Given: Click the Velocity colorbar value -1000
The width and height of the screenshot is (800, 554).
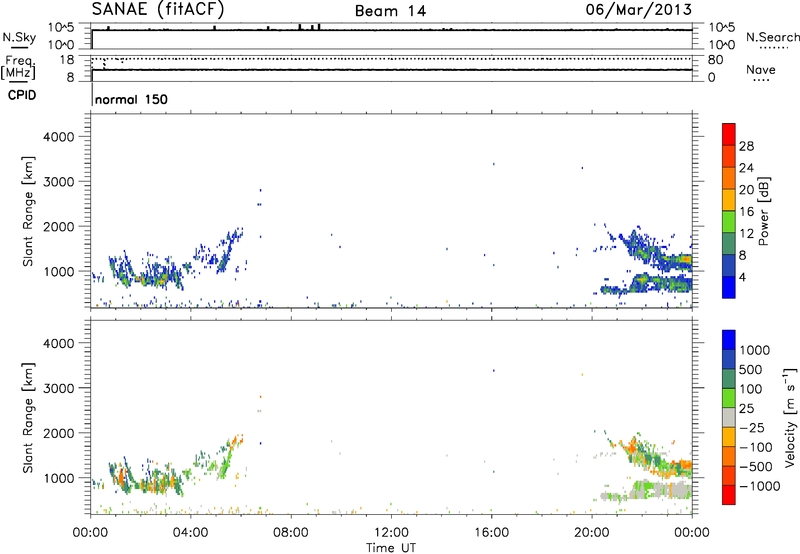Looking at the screenshot, I should [759, 486].
